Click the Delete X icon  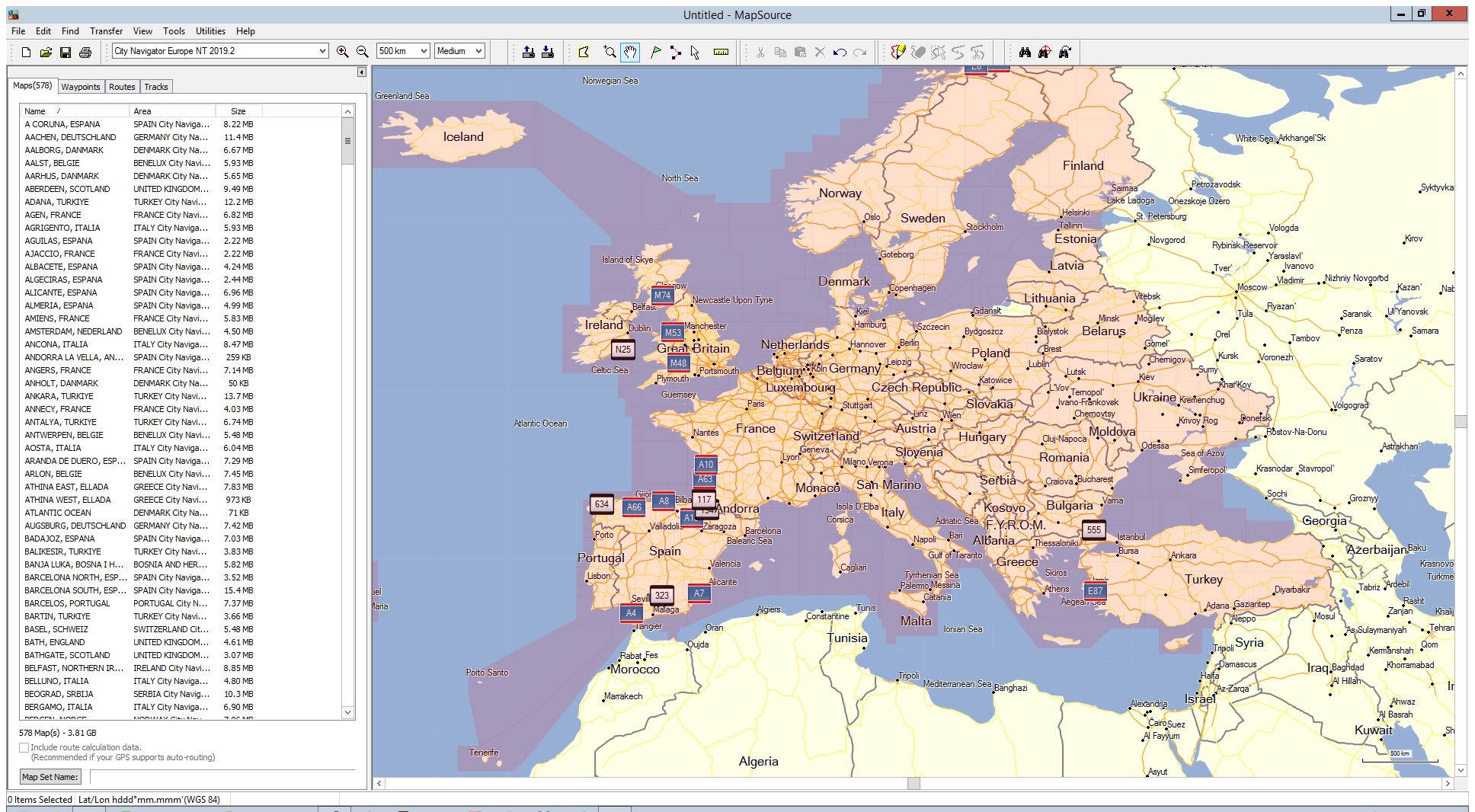pyautogui.click(x=820, y=52)
